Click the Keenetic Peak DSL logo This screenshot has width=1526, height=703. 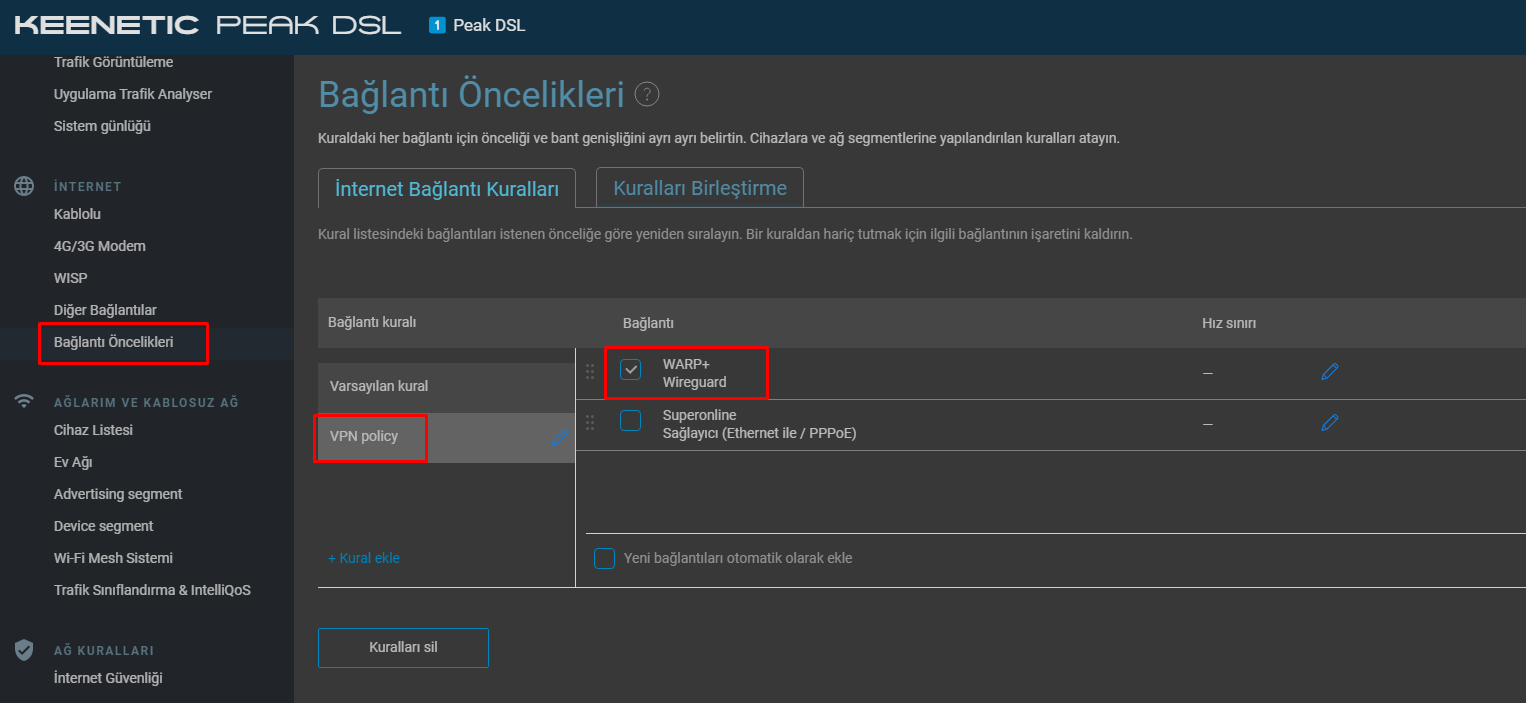pos(208,25)
